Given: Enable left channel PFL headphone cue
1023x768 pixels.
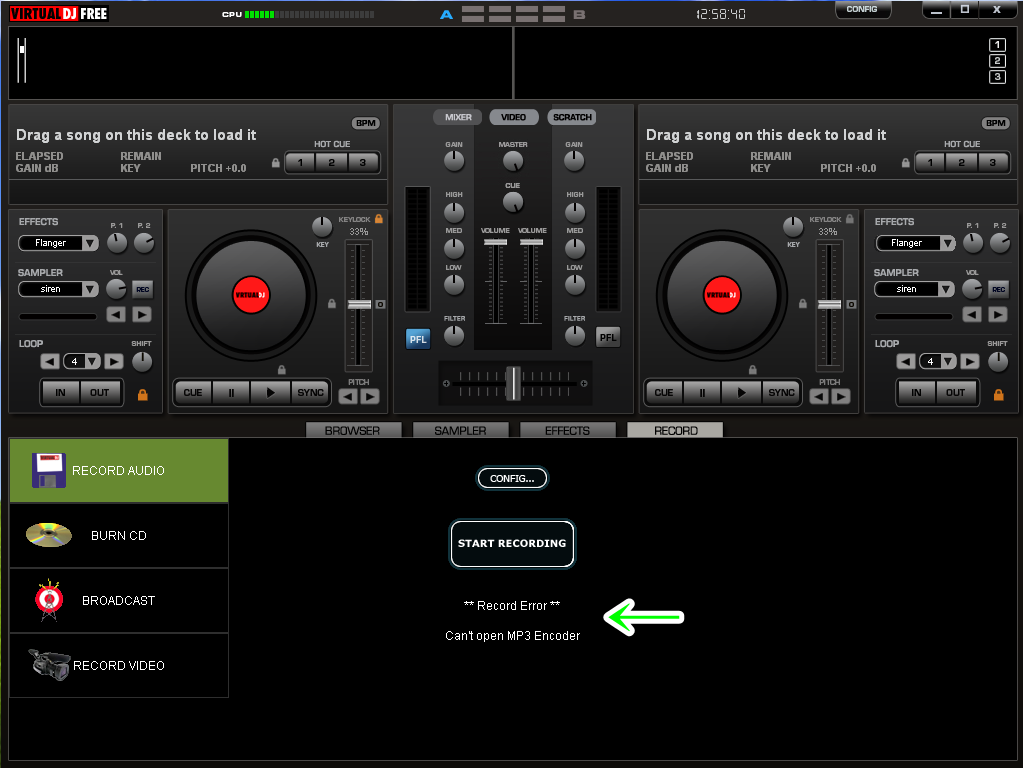Looking at the screenshot, I should point(418,339).
